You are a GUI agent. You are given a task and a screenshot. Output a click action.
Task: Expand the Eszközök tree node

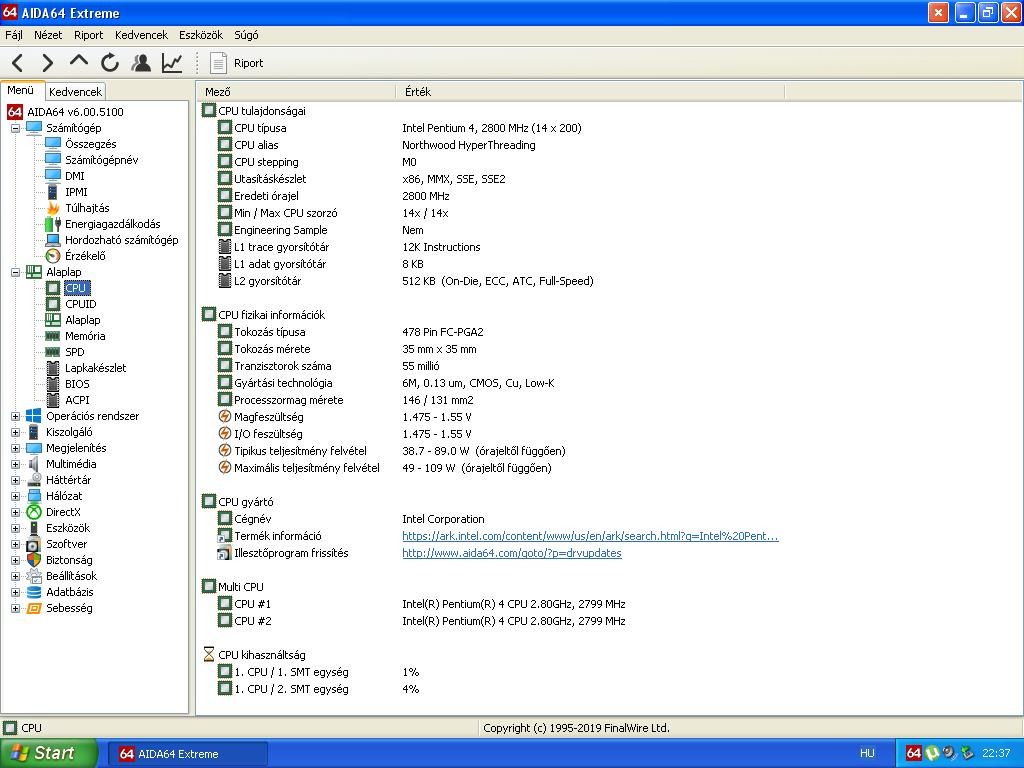click(x=15, y=528)
